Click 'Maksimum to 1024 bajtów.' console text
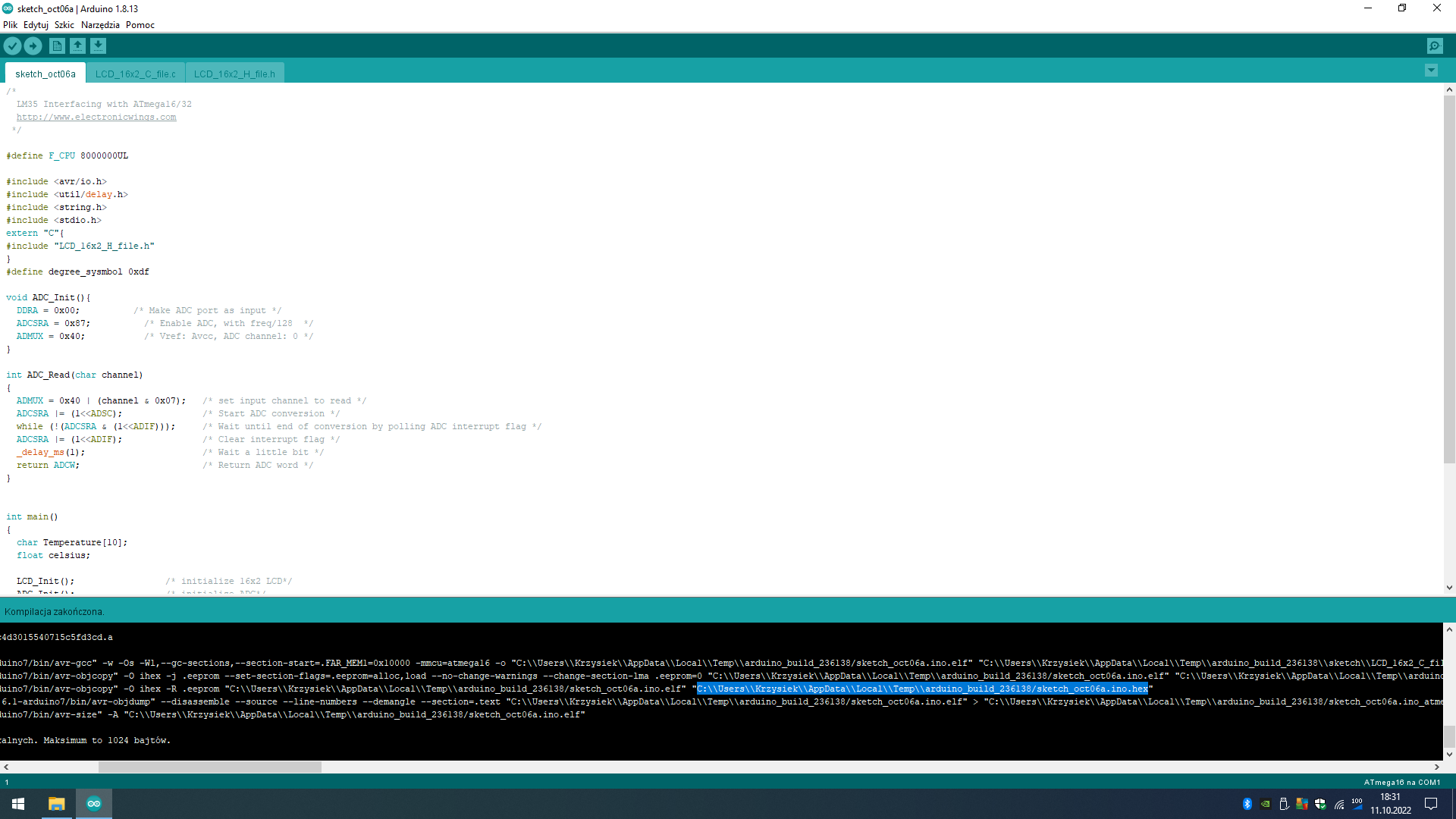1456x819 pixels. [x=107, y=740]
